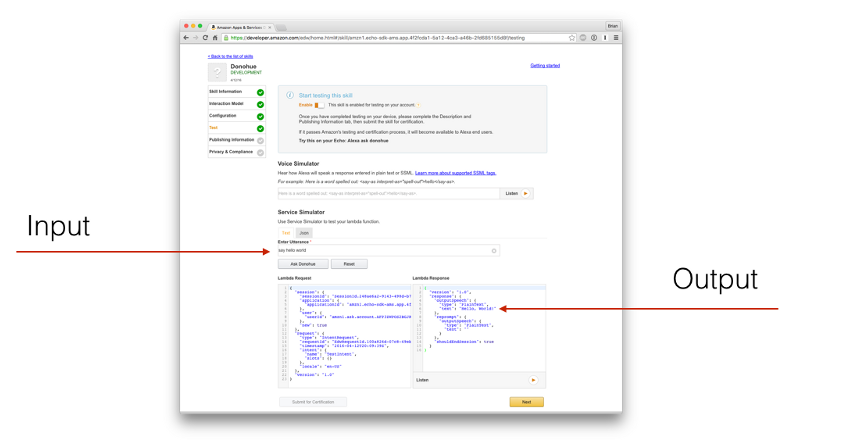Open the Getting started link
This screenshot has height=444, width=857.
coord(545,66)
